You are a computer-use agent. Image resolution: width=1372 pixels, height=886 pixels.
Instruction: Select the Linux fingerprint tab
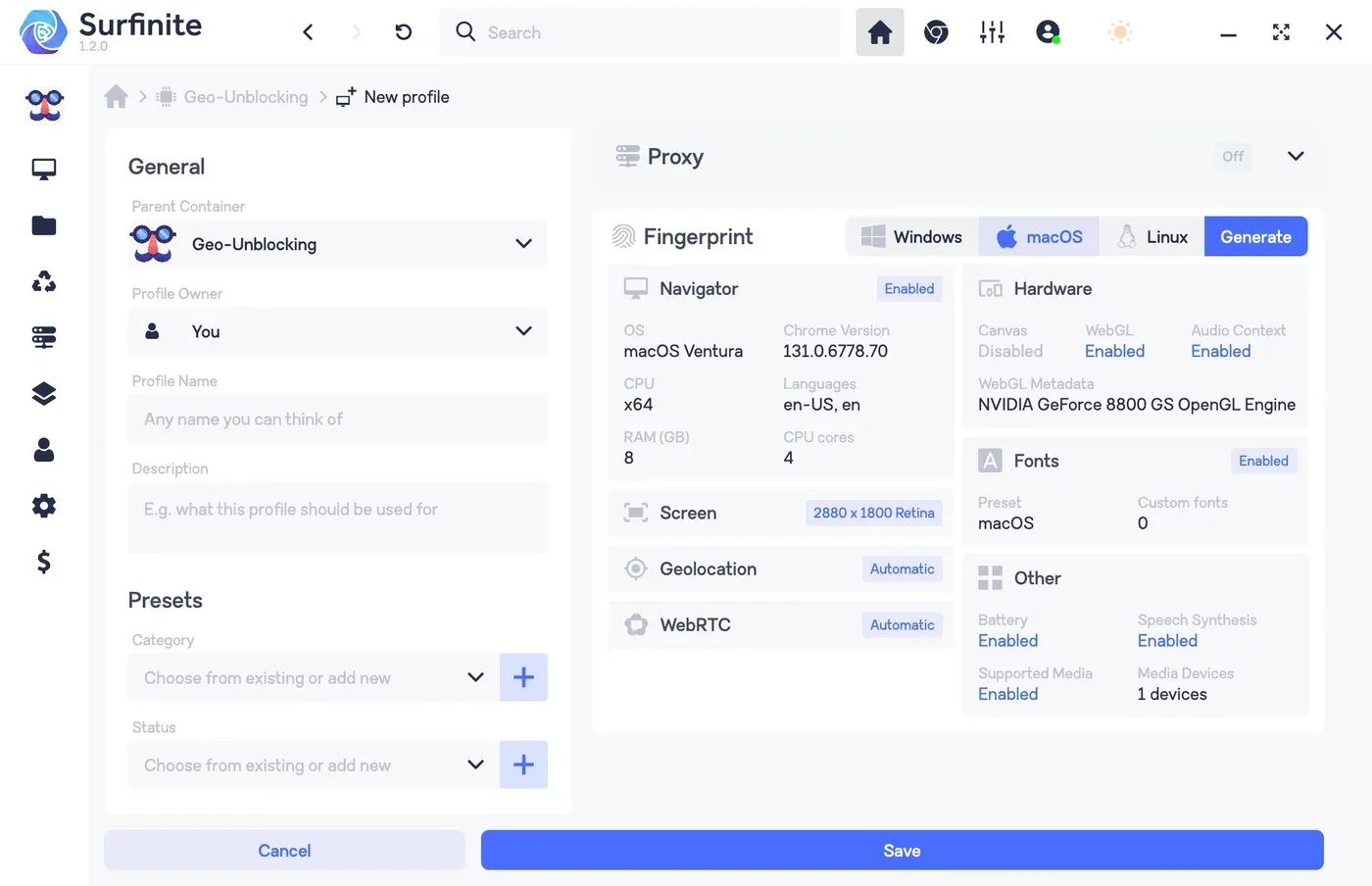coord(1151,237)
